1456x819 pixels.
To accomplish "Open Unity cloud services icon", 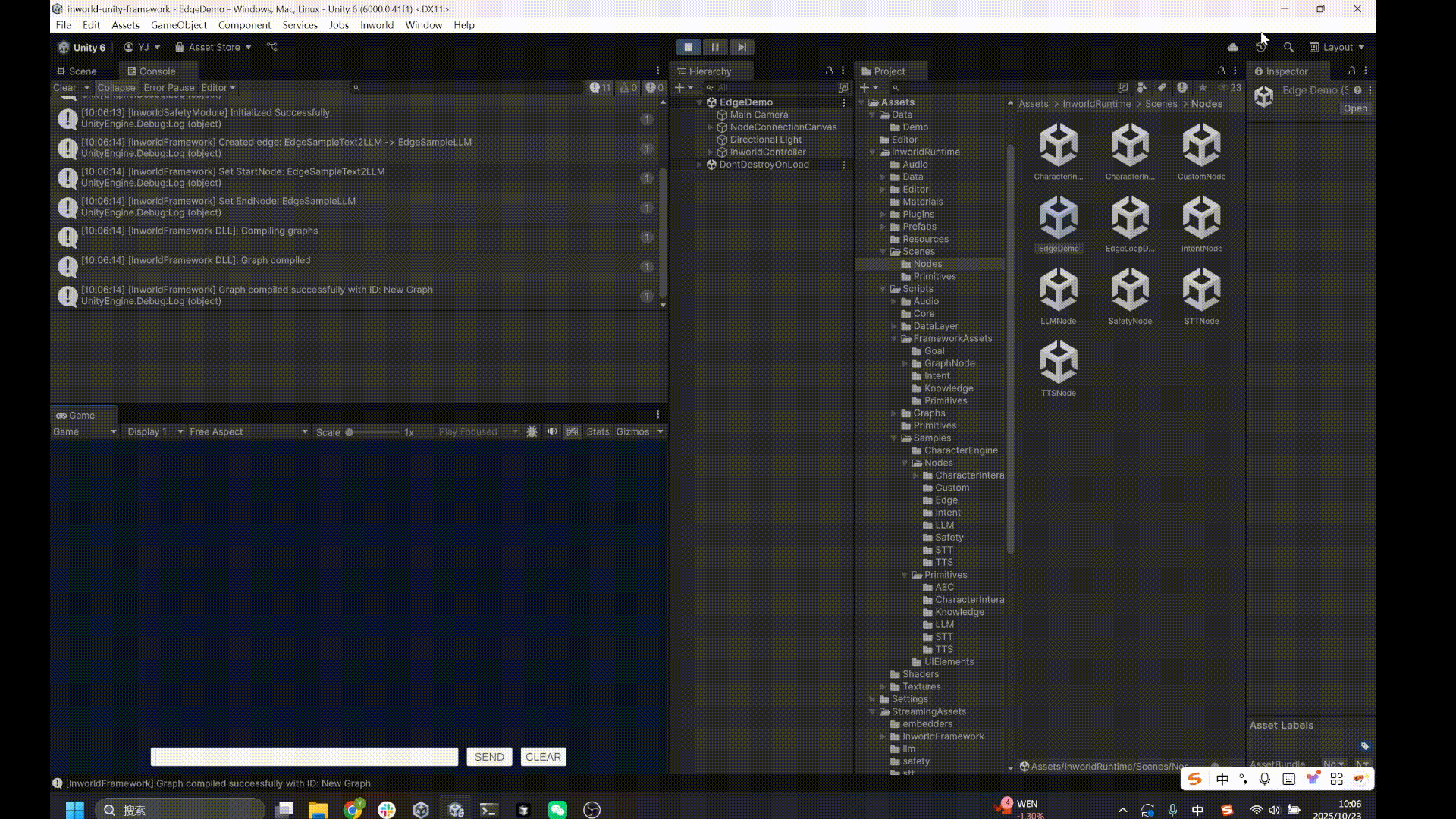I will click(x=1233, y=47).
